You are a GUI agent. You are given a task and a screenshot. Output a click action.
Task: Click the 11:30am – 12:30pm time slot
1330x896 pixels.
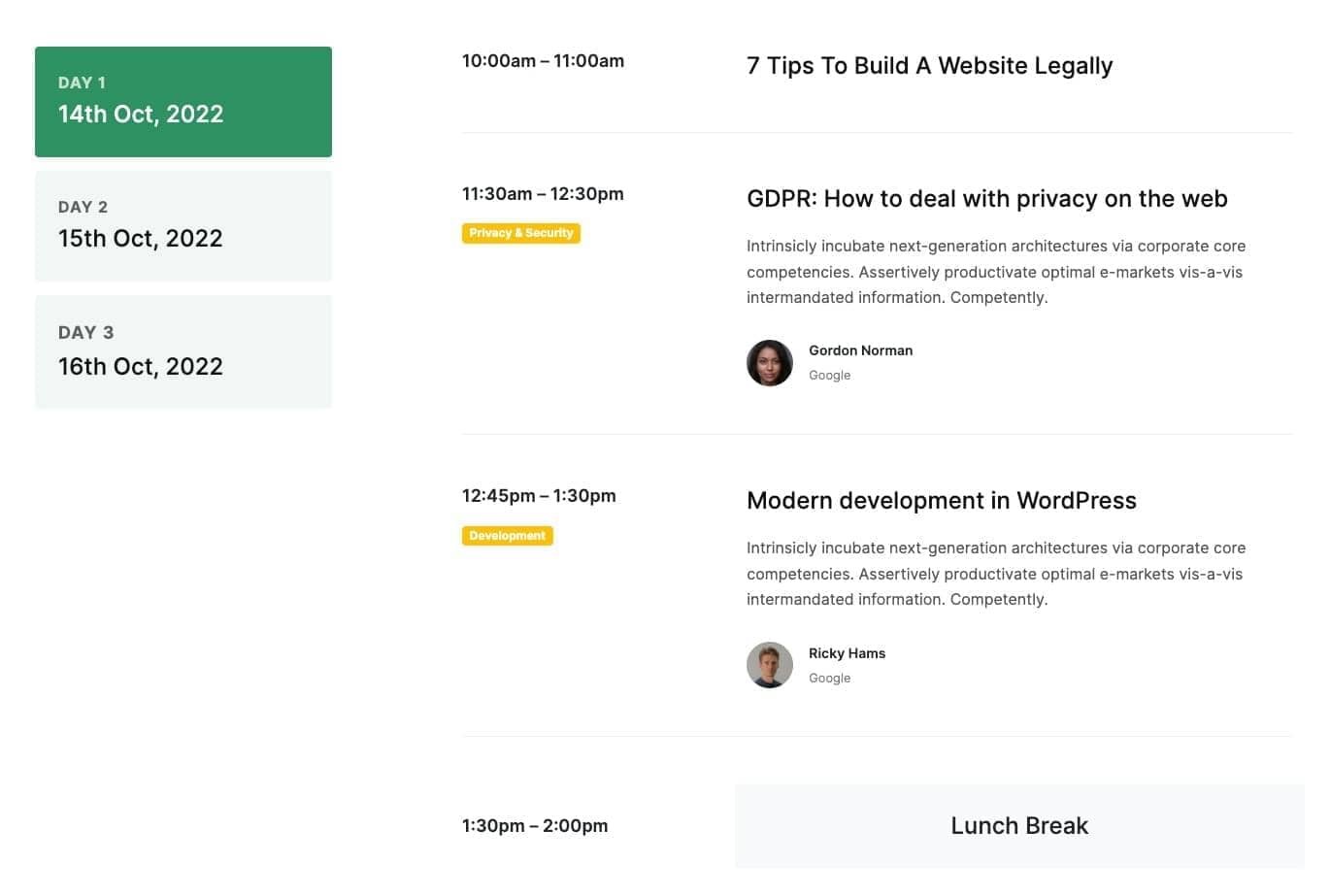tap(543, 194)
